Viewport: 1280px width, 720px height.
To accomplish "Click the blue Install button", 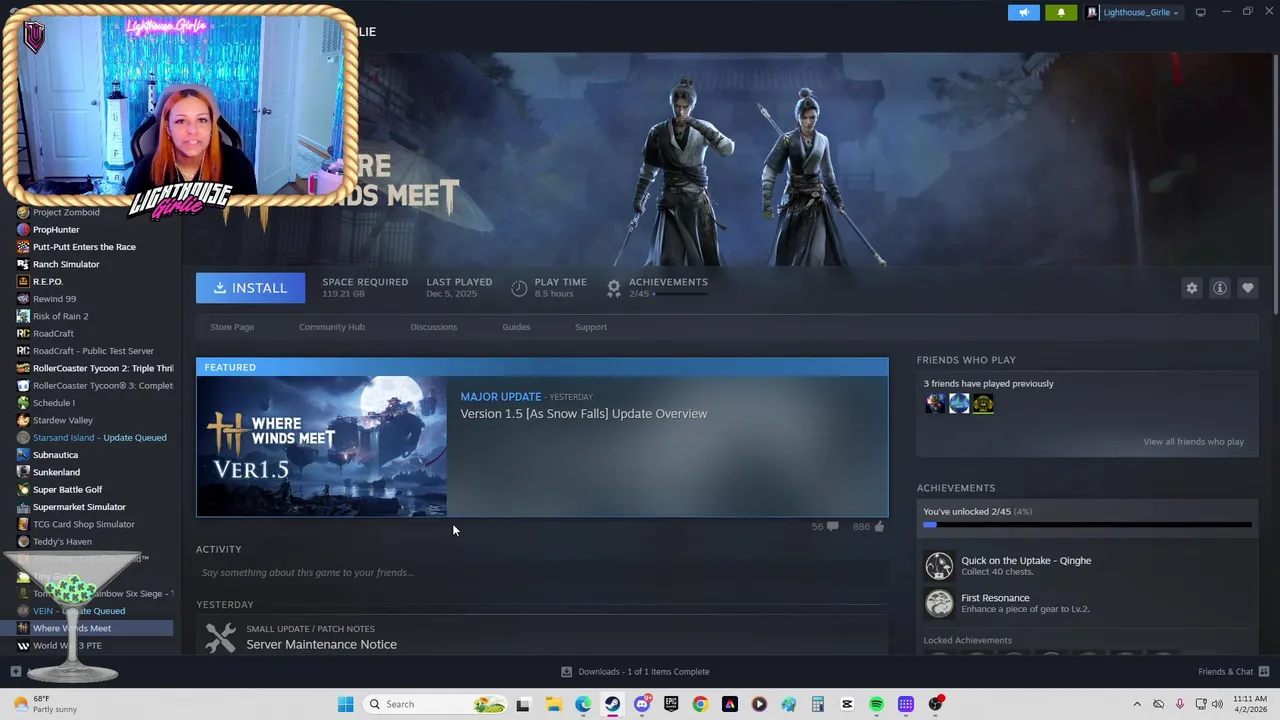I will (x=250, y=288).
